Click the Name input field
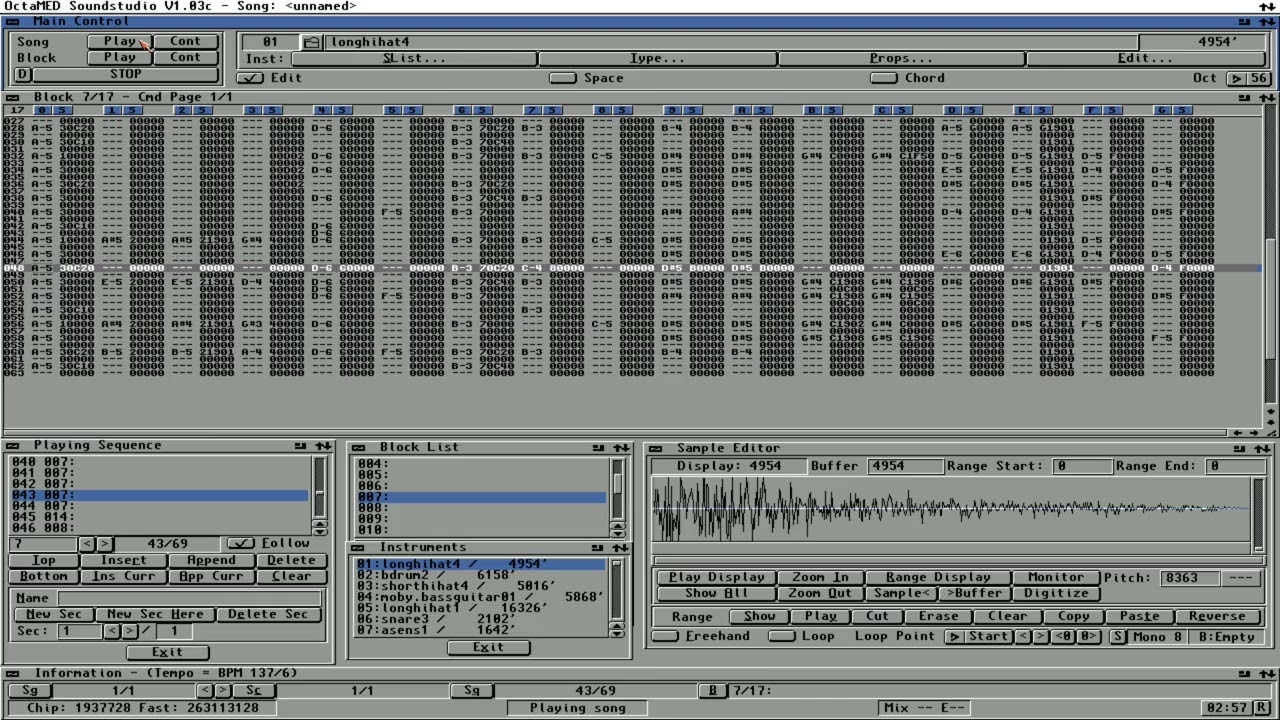Viewport: 1280px width, 720px height. pyautogui.click(x=188, y=598)
